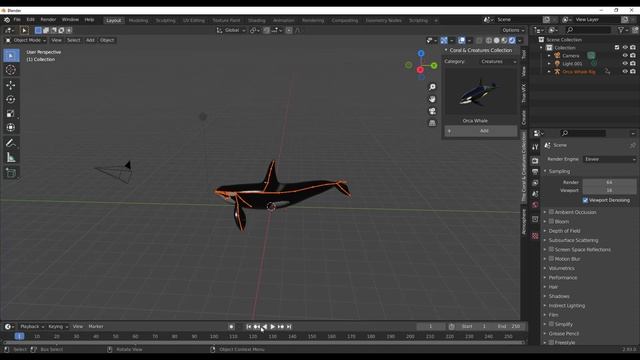Open the Global transform orientation dropdown
640x360 pixels.
(x=231, y=30)
